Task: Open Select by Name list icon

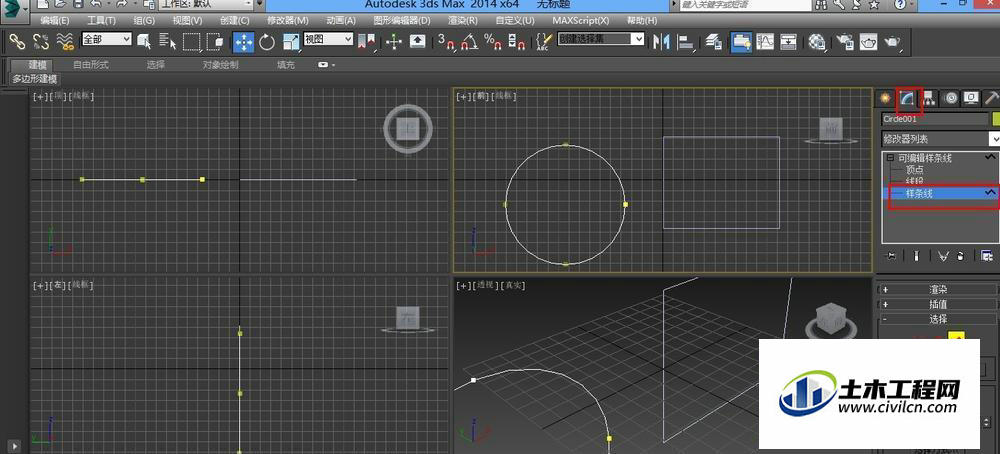Action: (x=168, y=42)
